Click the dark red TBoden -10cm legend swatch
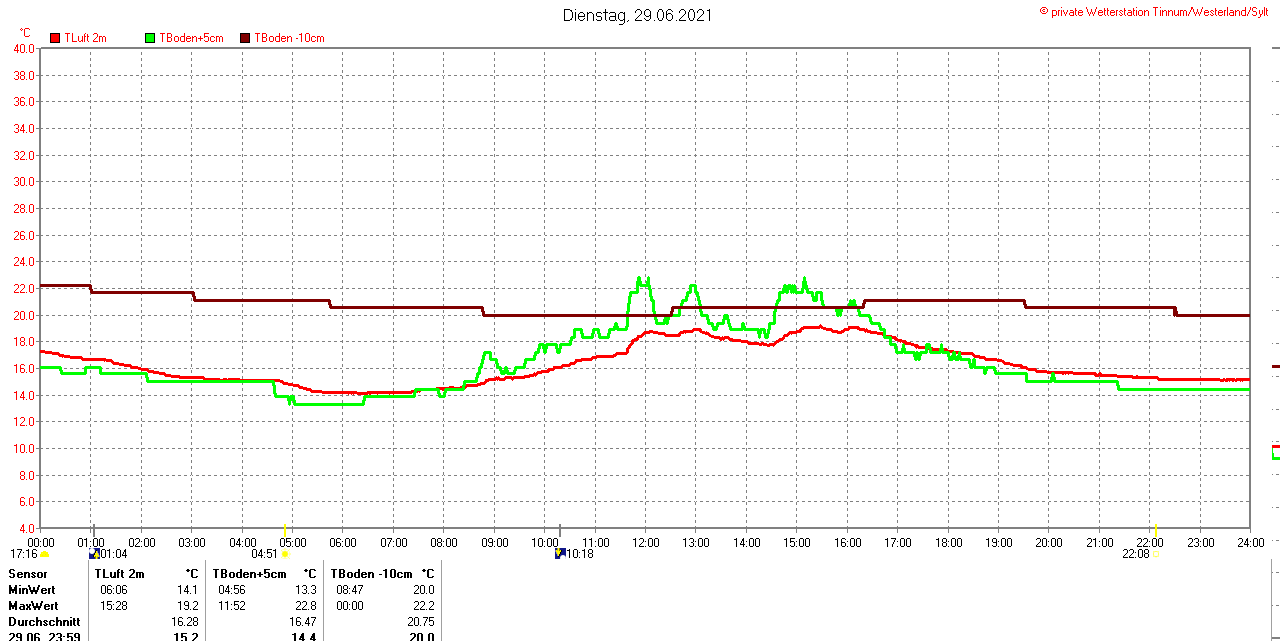1280x641 pixels. point(245,38)
